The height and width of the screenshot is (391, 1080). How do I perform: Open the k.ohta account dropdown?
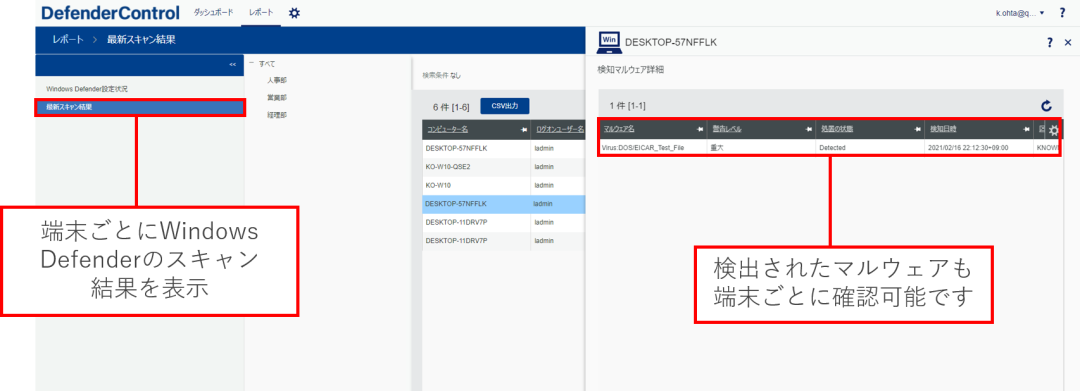tap(1020, 12)
